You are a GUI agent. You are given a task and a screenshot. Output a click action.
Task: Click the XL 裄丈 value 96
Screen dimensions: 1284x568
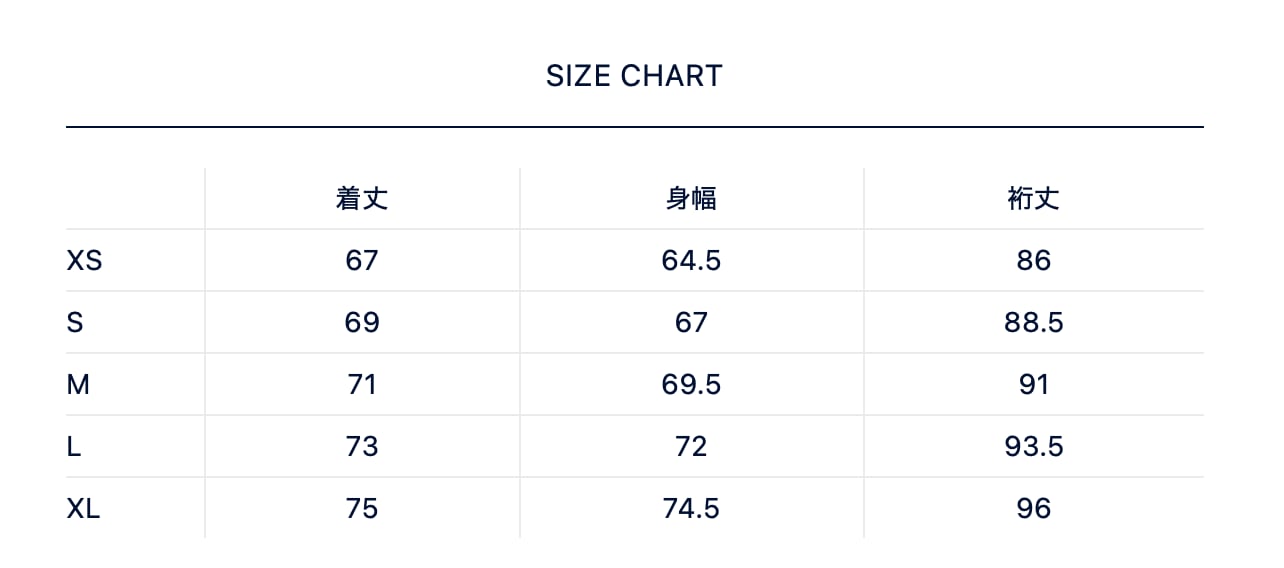pyautogui.click(x=1033, y=509)
